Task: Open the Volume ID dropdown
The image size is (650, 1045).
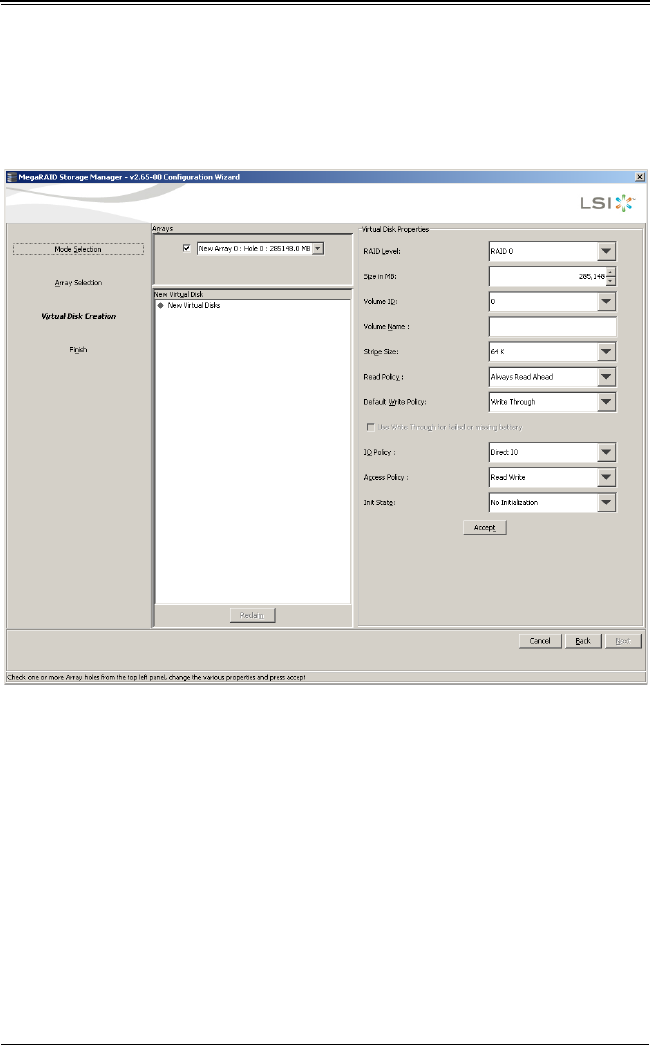Action: 606,301
